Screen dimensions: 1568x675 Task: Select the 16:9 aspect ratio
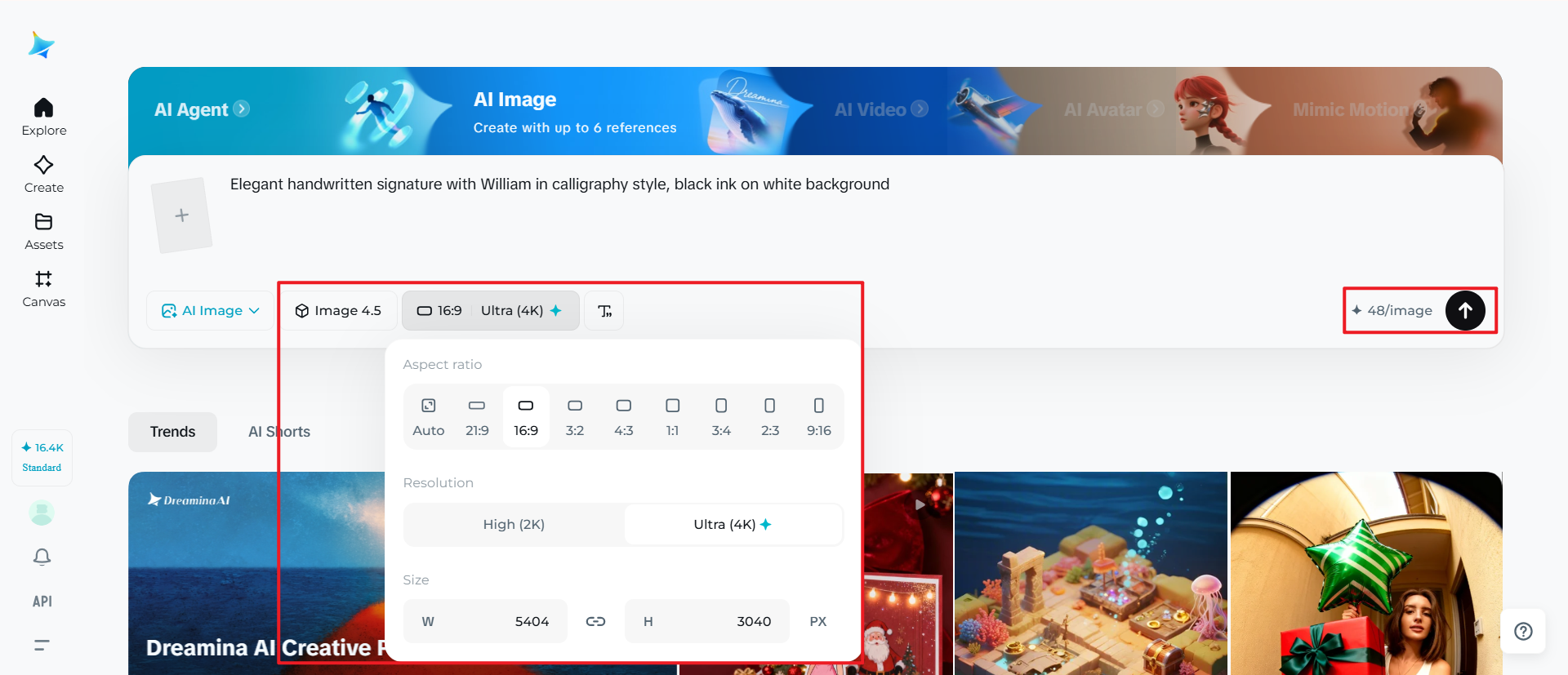[526, 417]
